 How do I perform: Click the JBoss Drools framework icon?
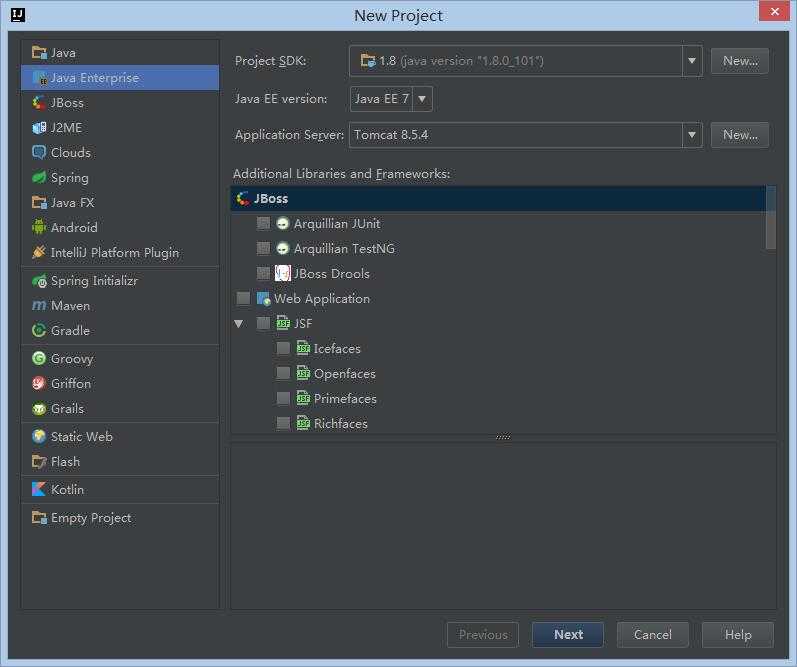pyautogui.click(x=283, y=274)
